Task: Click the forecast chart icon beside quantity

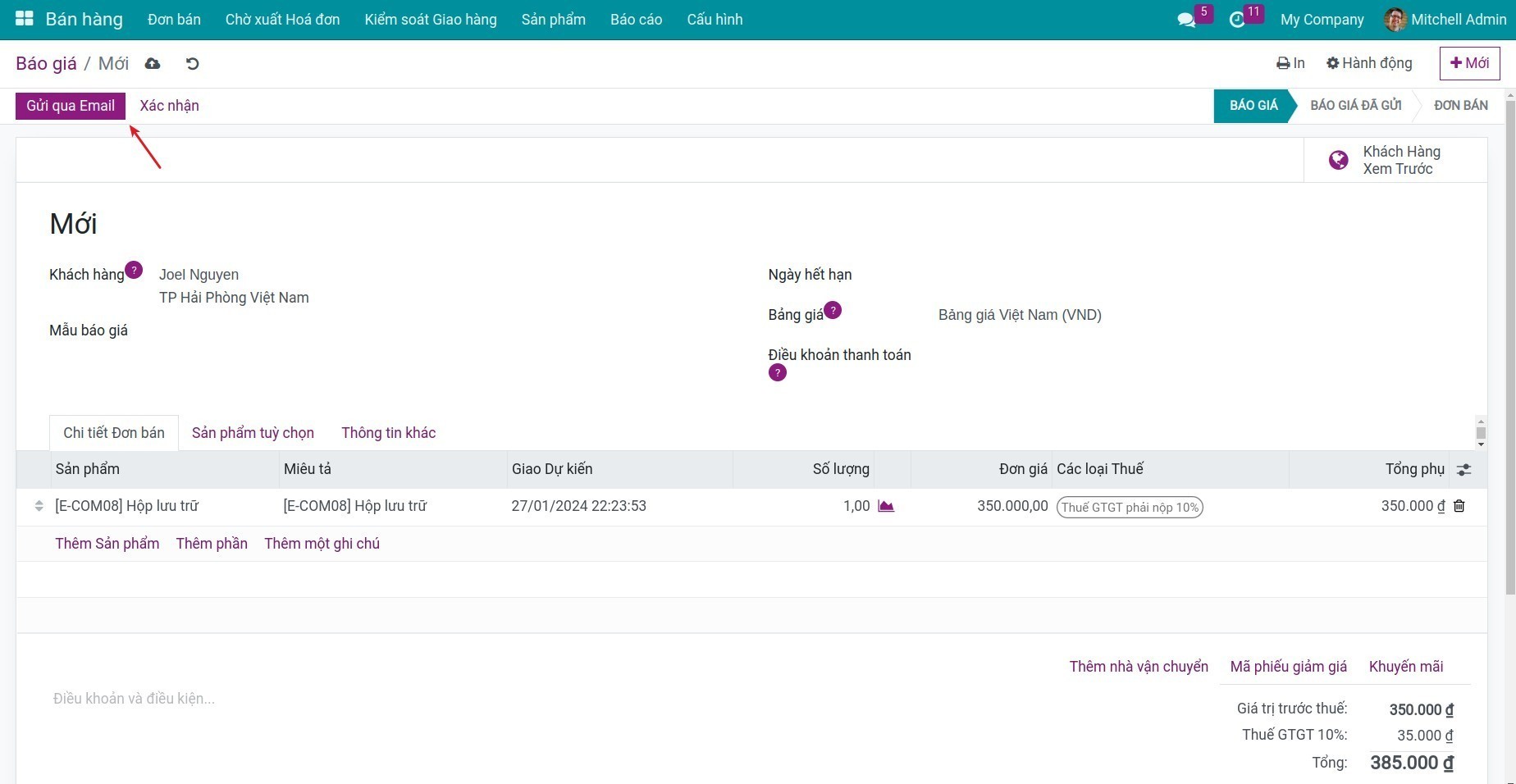Action: 886,506
